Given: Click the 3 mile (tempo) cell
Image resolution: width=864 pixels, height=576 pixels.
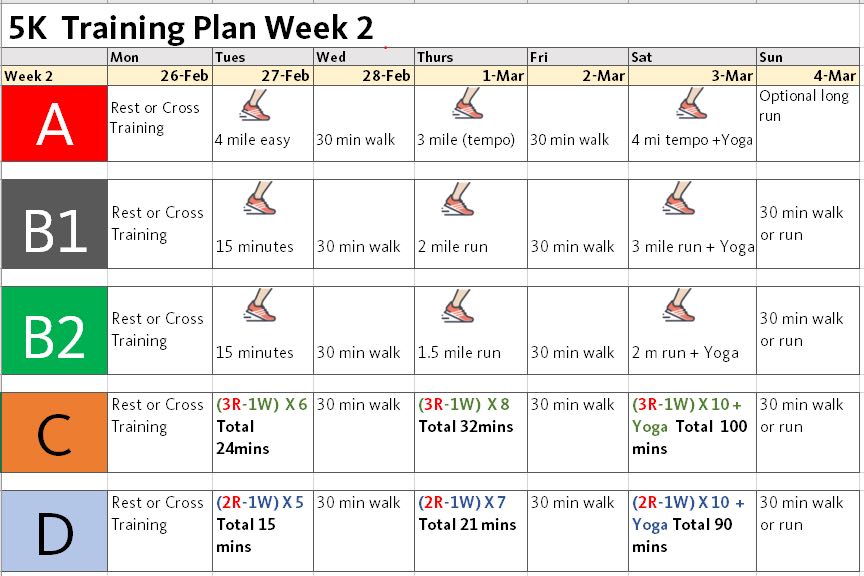Looking at the screenshot, I should 471,123.
